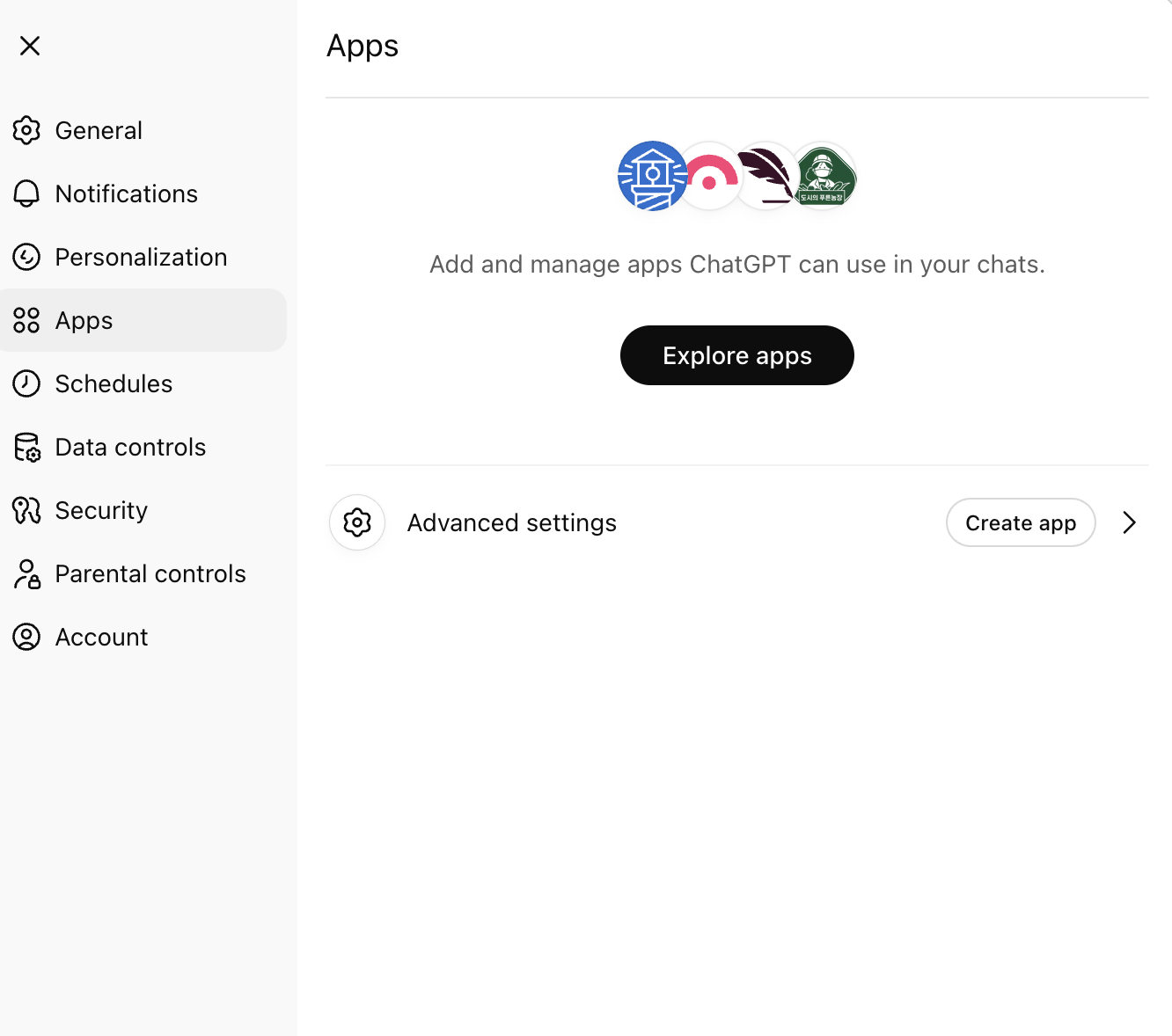Click the dark feather quill app icon

[765, 176]
